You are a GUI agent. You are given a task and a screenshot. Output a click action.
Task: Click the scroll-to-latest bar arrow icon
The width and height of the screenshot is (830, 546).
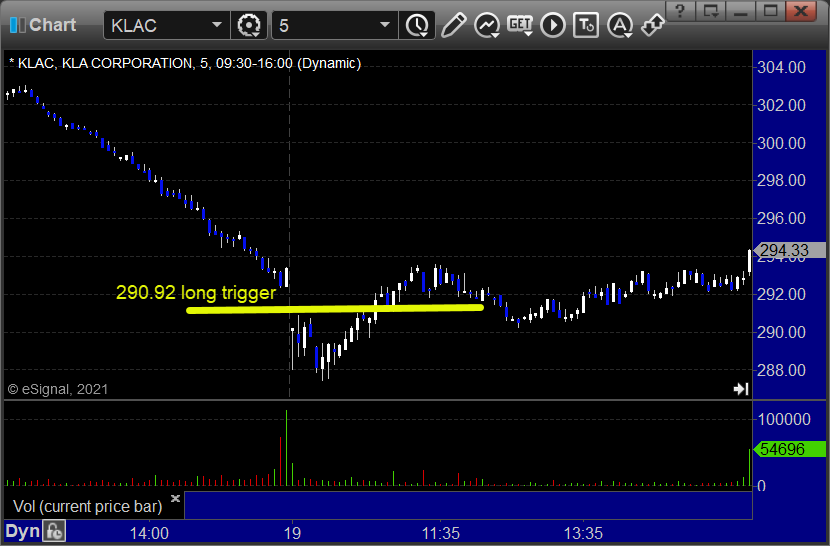741,389
